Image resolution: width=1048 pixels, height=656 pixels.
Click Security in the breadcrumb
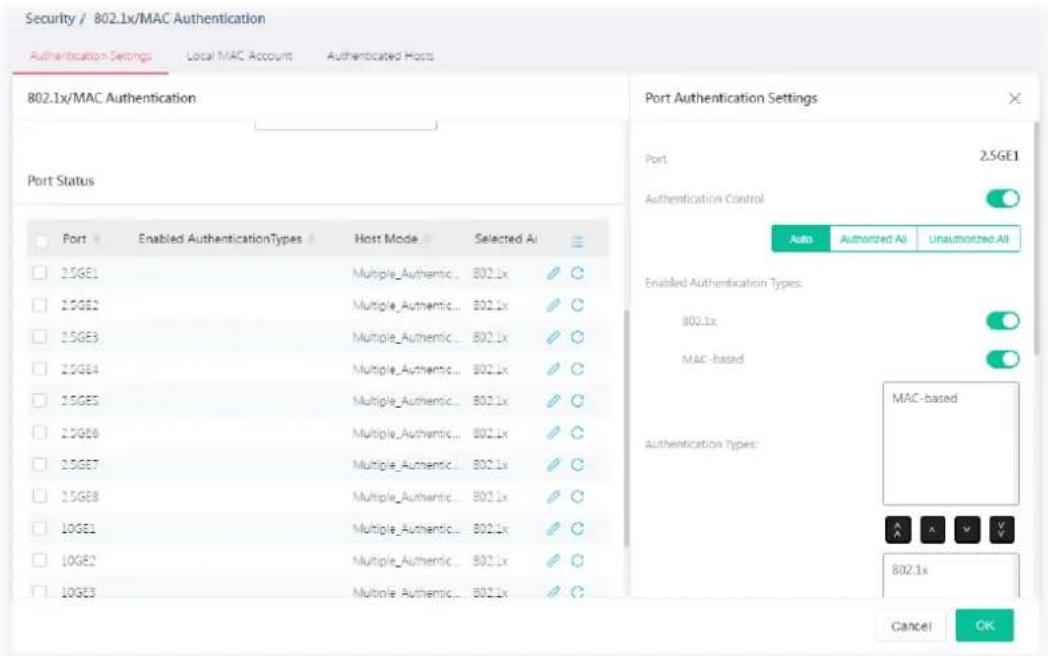[x=50, y=19]
